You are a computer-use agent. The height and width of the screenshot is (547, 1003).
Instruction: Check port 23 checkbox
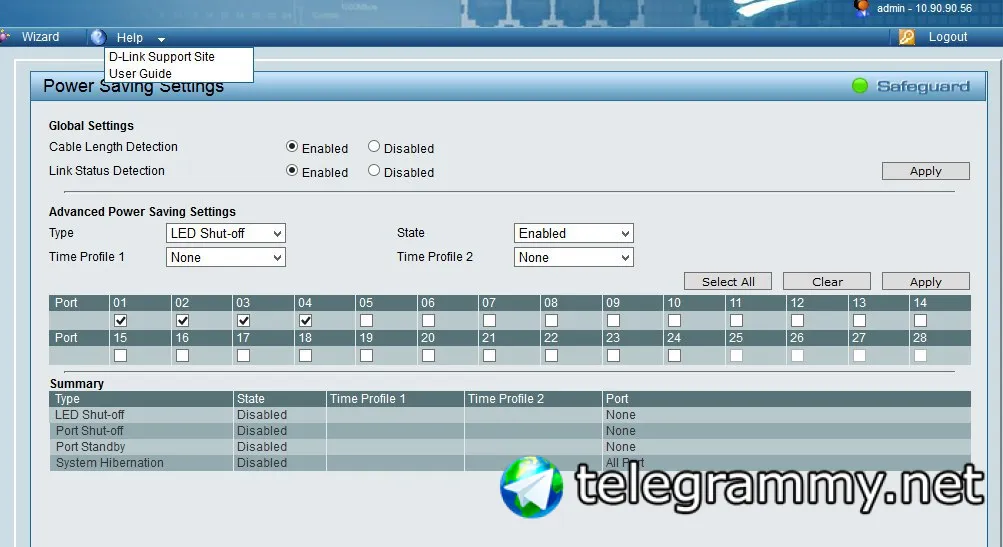[613, 355]
